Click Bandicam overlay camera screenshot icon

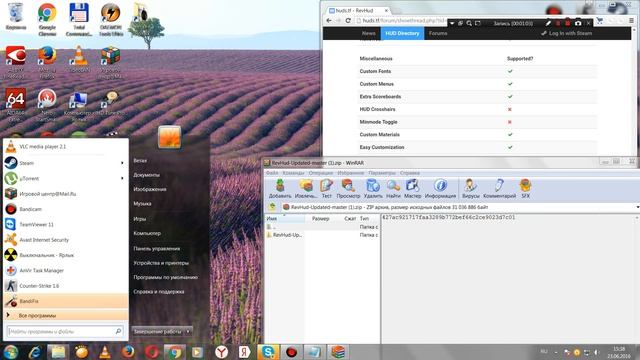(578, 23)
